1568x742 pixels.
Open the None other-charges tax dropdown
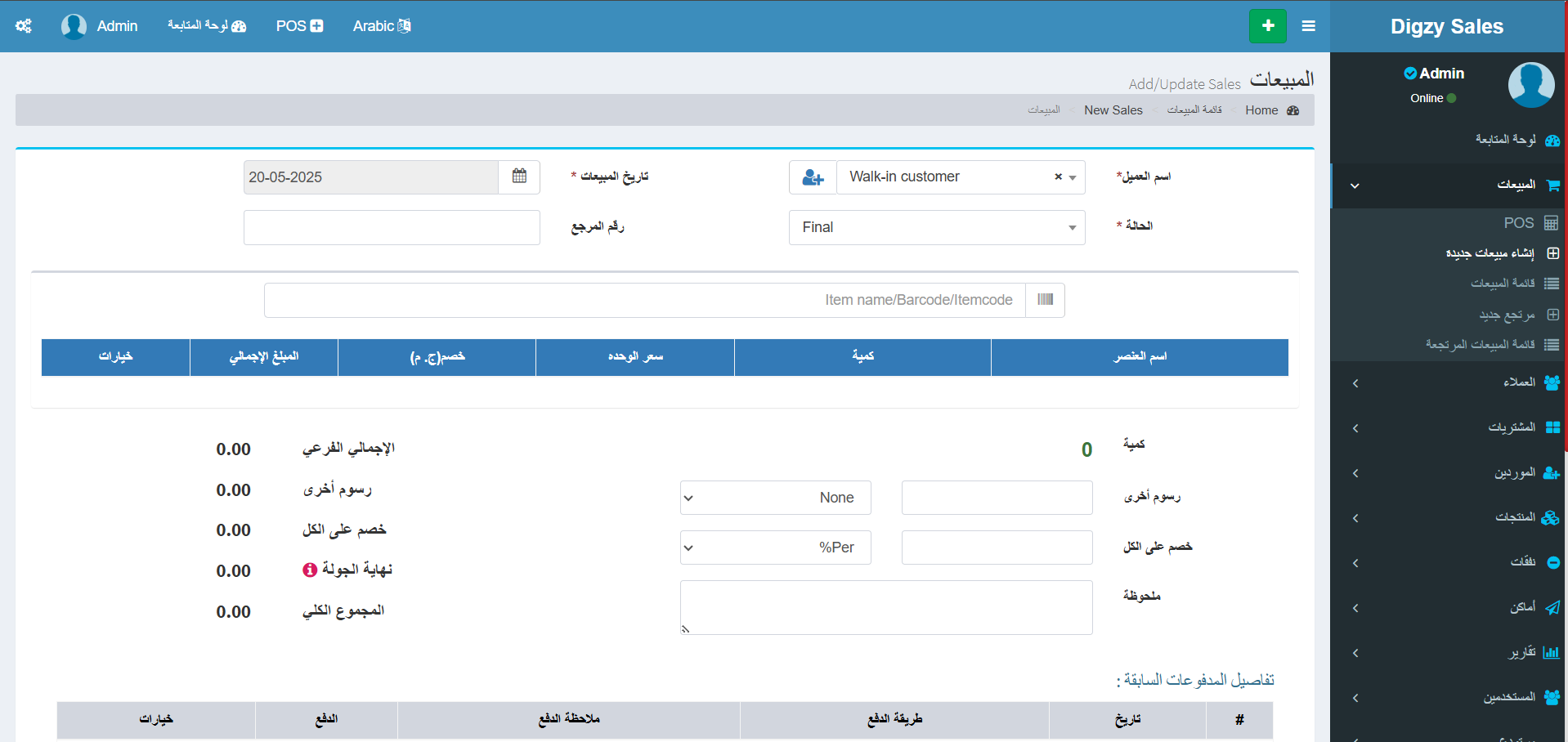click(775, 498)
